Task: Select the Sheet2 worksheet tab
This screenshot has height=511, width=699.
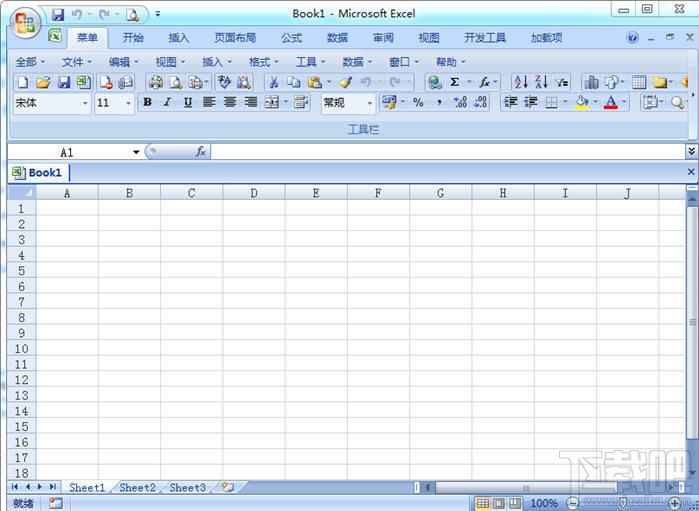Action: (137, 487)
